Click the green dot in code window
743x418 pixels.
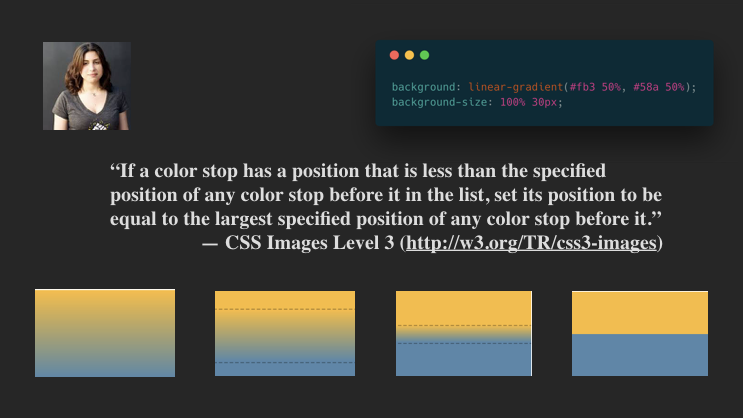[425, 55]
